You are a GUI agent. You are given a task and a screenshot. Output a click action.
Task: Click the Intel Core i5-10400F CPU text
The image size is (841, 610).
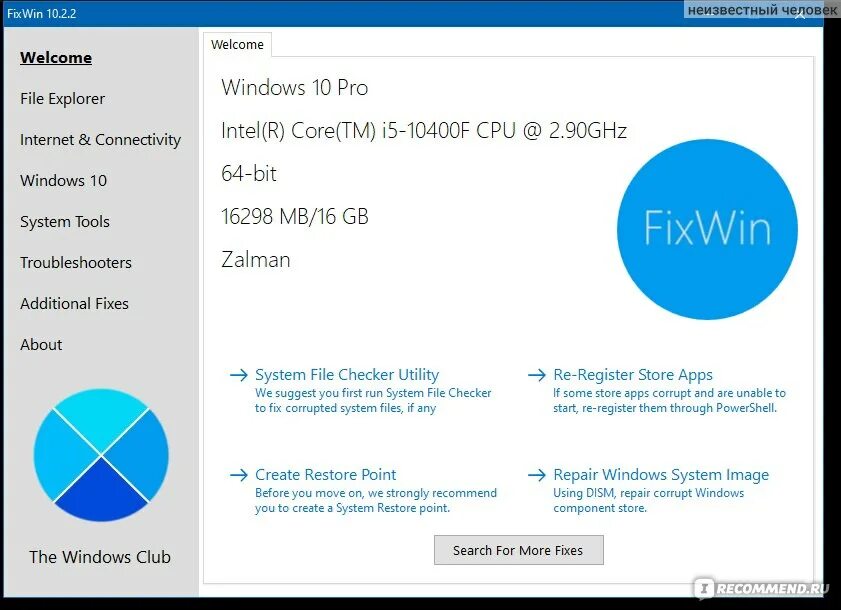coord(424,130)
